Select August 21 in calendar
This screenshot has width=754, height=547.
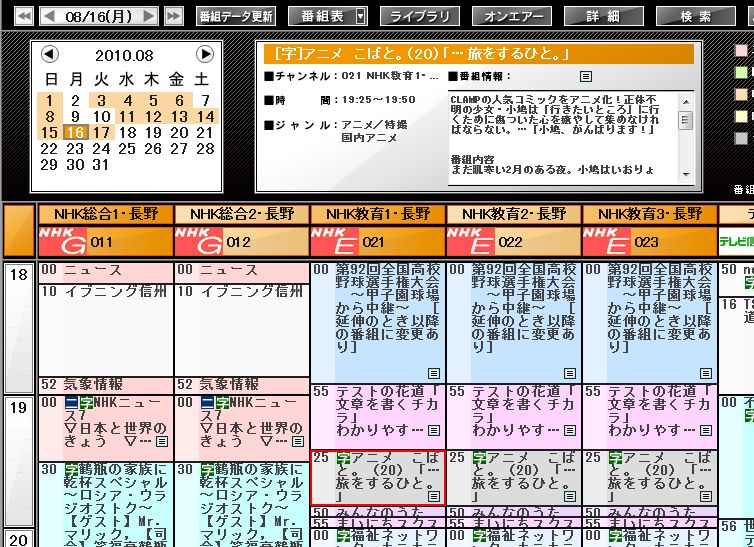click(x=205, y=133)
